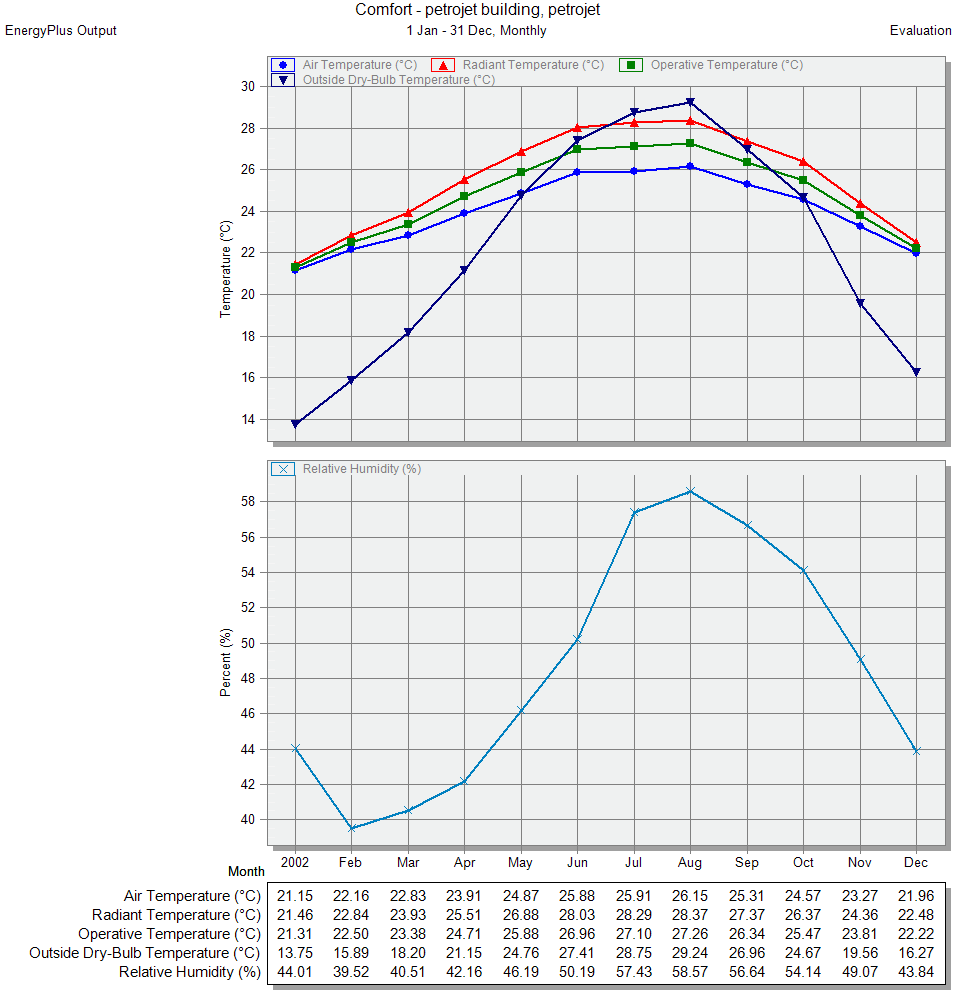The height and width of the screenshot is (990, 955).
Task: Click the 'EnergyPlus Output' header text
Action: [x=61, y=31]
